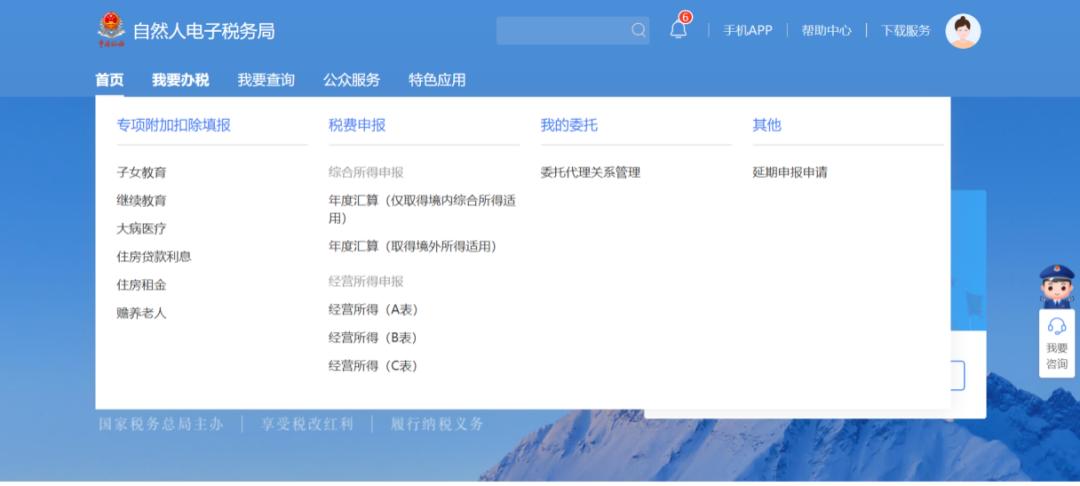Select 住房租金 deduction item
Viewport: 1080px width, 486px height.
click(x=141, y=285)
